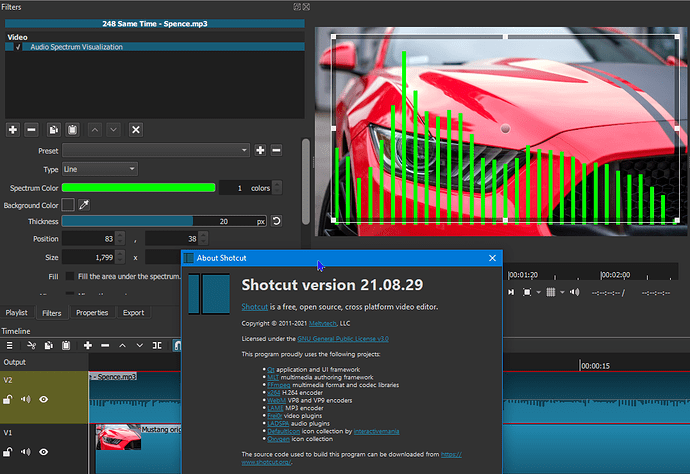Undock the Filters panel
This screenshot has width=690, height=474.
297,7
